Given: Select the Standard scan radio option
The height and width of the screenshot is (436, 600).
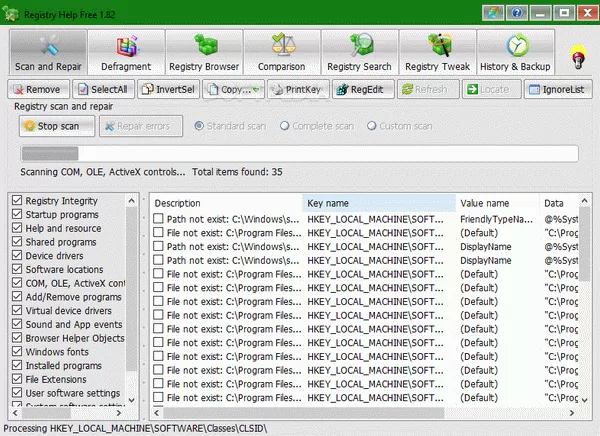Looking at the screenshot, I should (199, 126).
